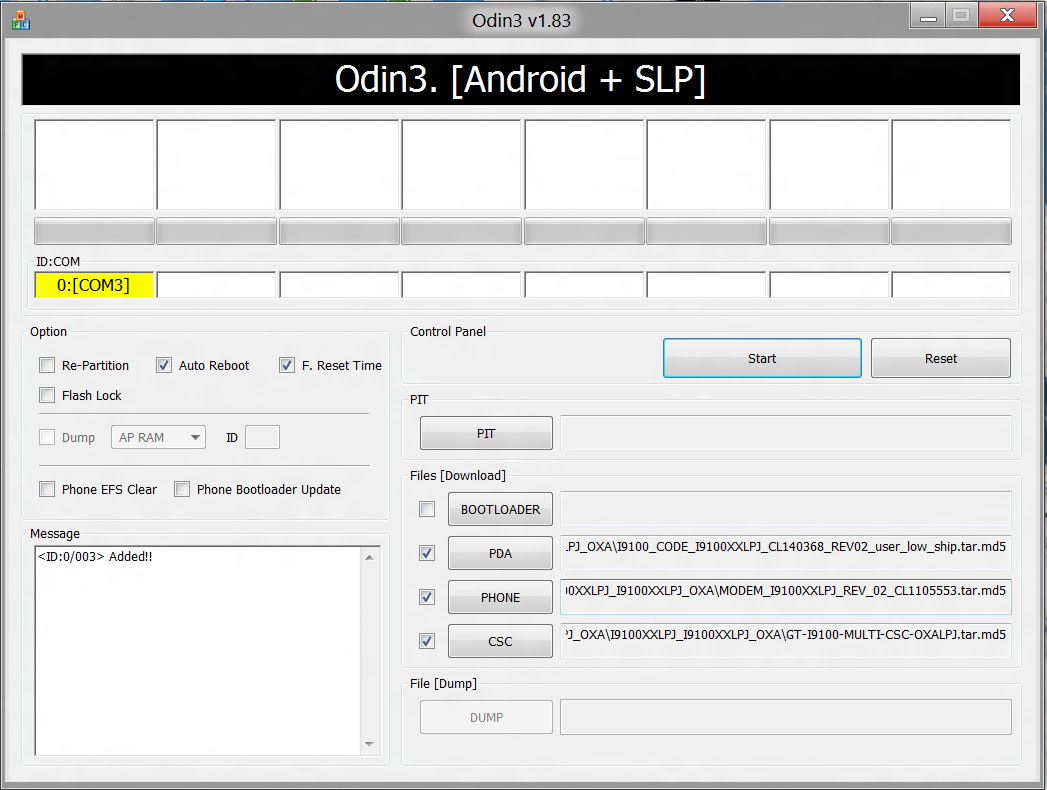The height and width of the screenshot is (790, 1047).
Task: Click the BOOTLOADER file path field
Action: (x=786, y=509)
